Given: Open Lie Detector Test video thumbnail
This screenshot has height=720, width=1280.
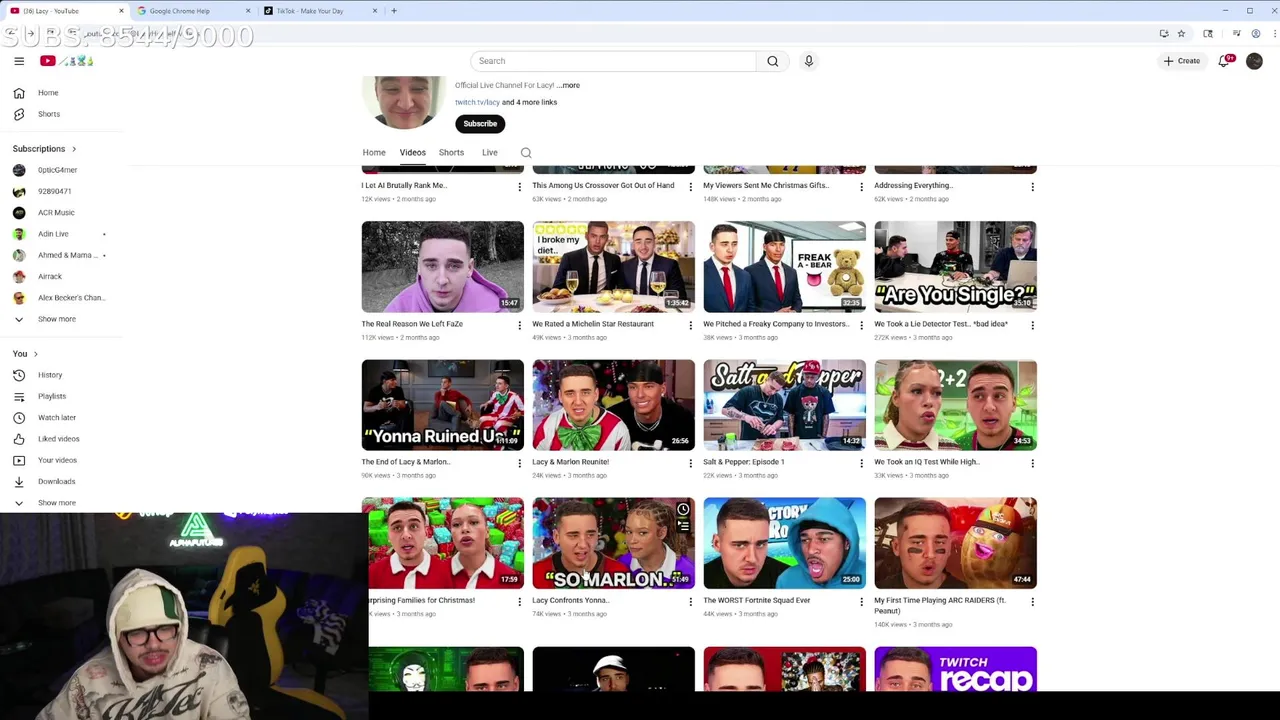Looking at the screenshot, I should coord(955,267).
